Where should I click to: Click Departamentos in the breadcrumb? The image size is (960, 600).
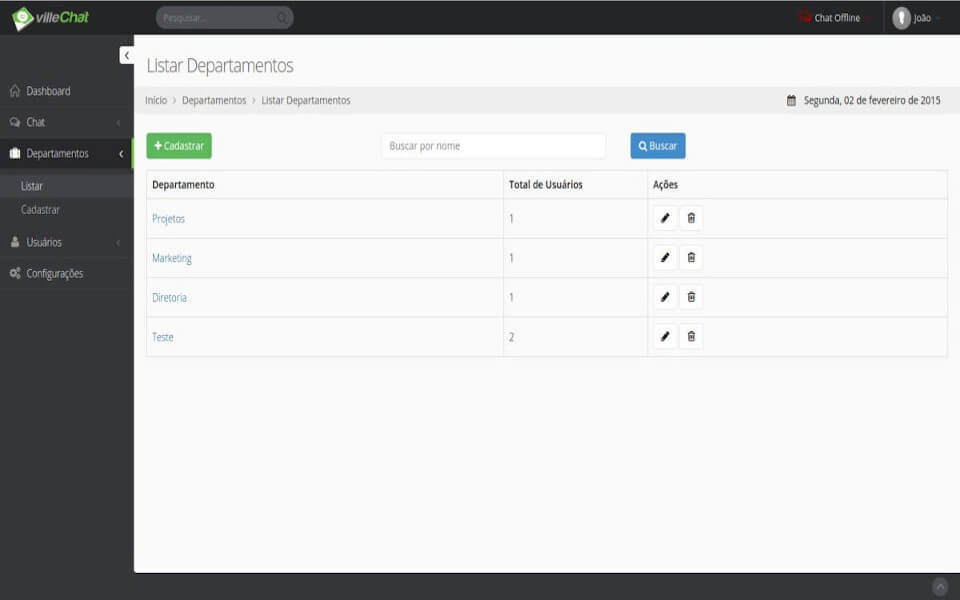(x=214, y=100)
